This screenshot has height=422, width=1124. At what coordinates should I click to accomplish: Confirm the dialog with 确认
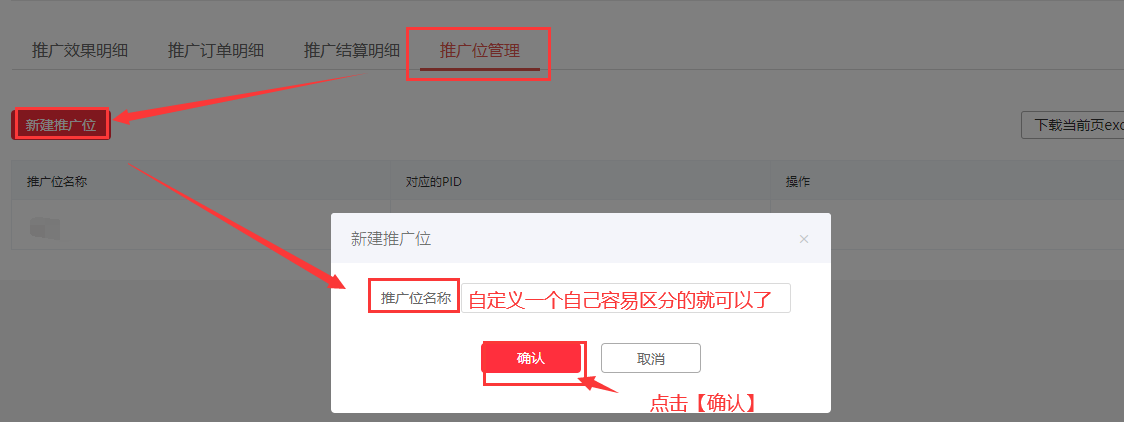tap(530, 358)
